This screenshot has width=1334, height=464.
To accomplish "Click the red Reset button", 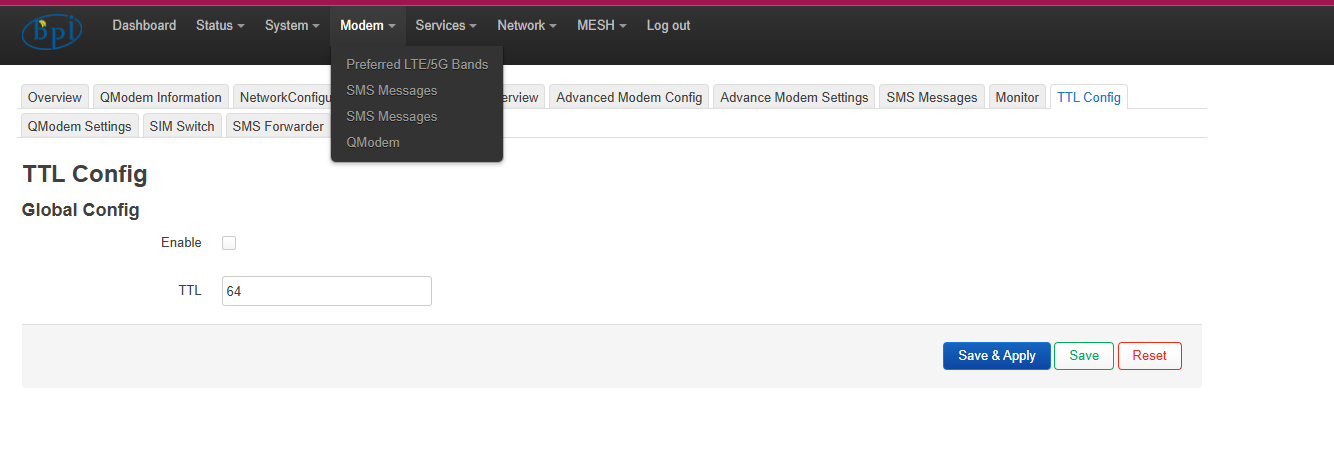I will point(1149,356).
